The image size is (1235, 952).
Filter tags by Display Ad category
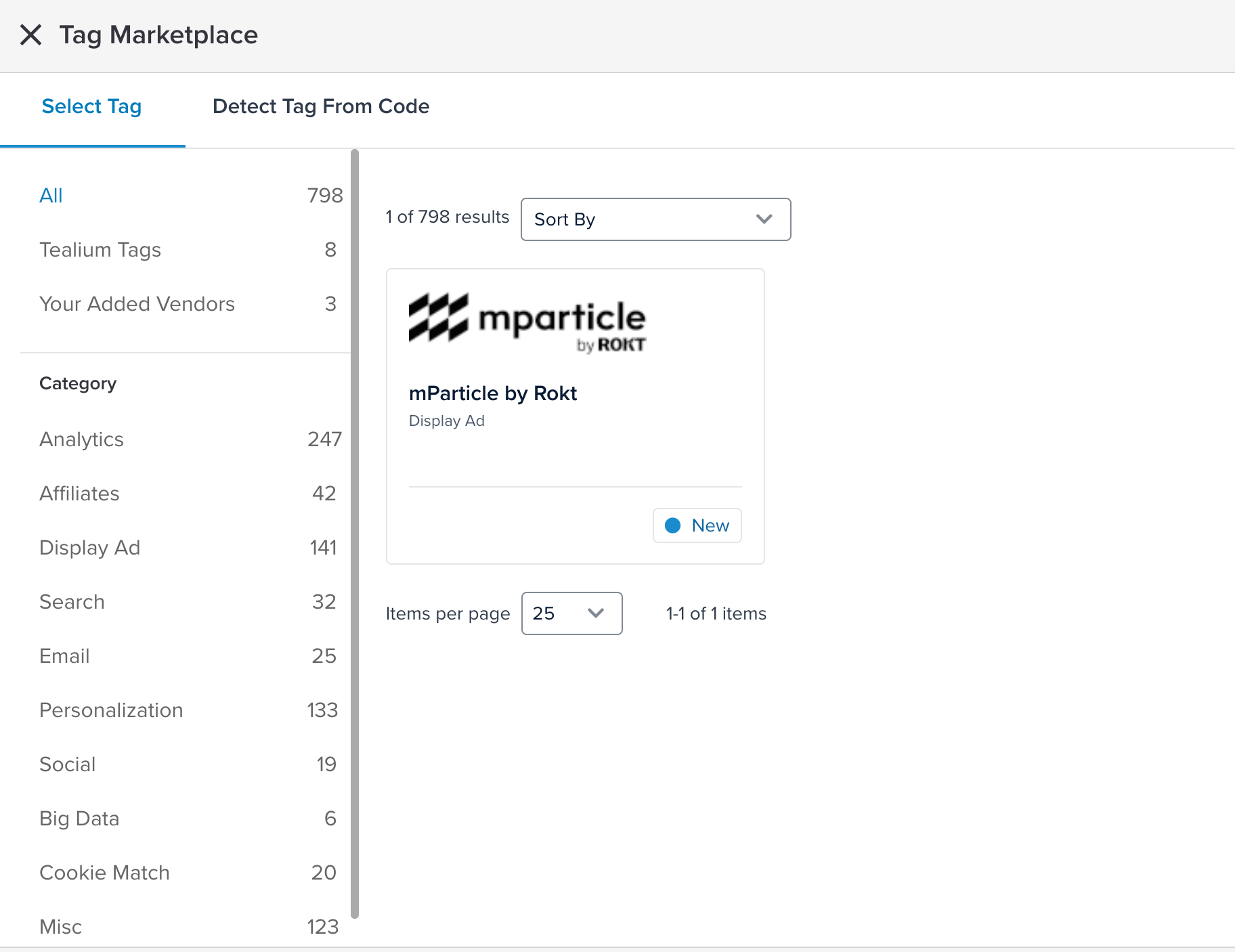pyautogui.click(x=89, y=548)
